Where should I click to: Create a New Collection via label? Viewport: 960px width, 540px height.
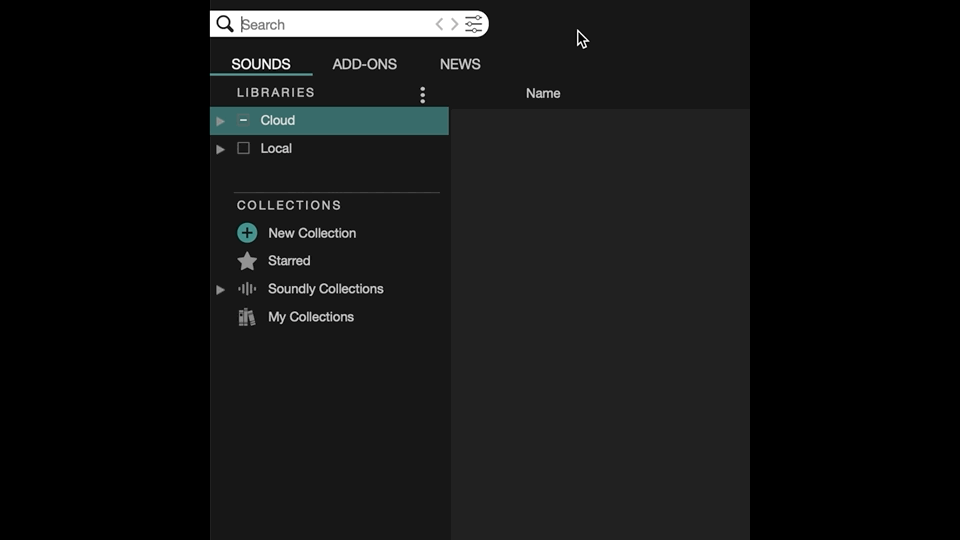click(x=312, y=233)
